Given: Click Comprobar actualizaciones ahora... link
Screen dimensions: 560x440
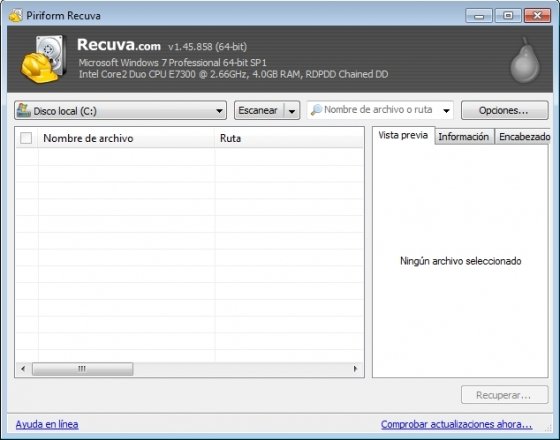Looking at the screenshot, I should click(456, 424).
